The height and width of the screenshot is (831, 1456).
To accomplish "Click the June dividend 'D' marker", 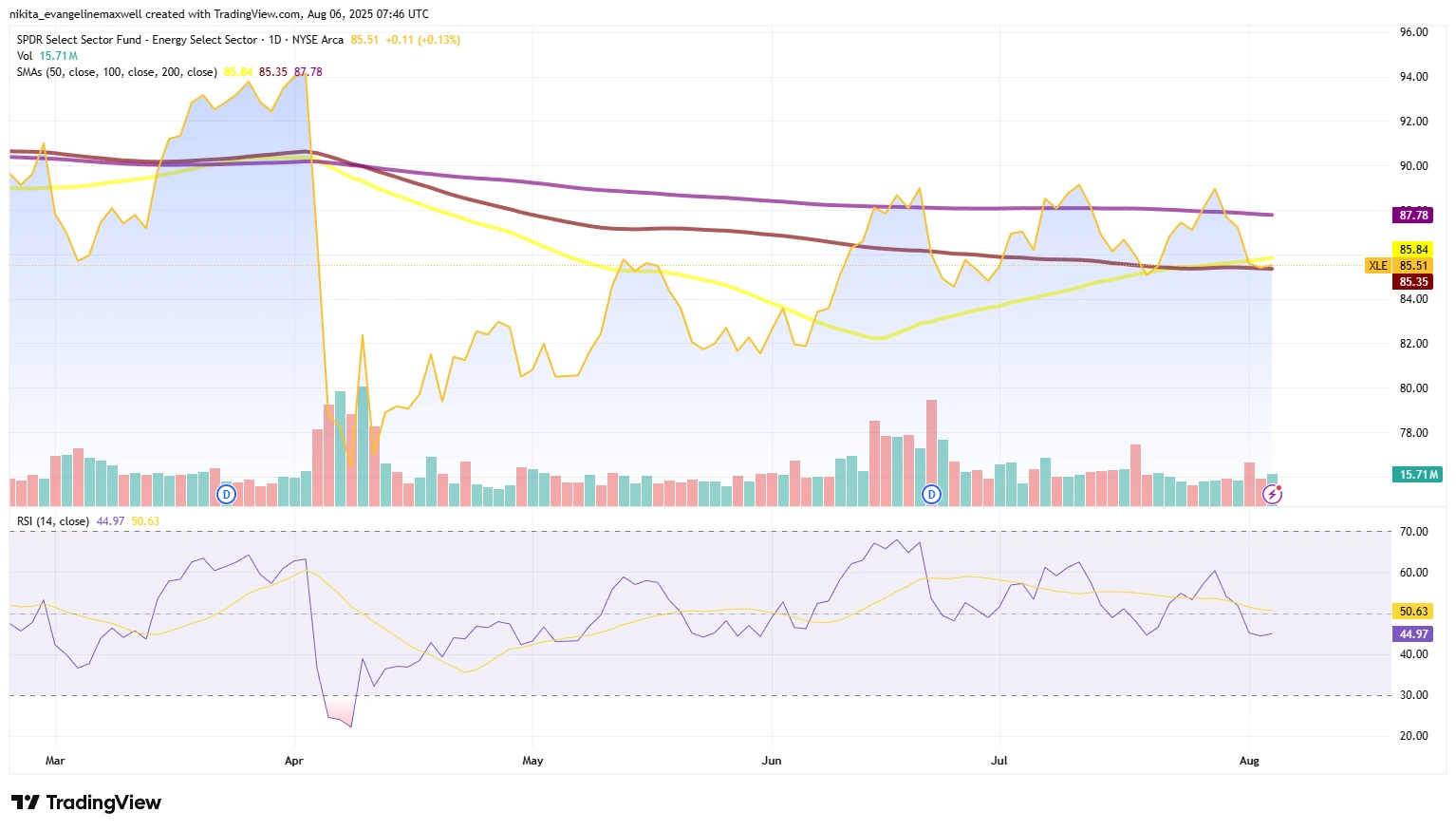I will (x=932, y=494).
